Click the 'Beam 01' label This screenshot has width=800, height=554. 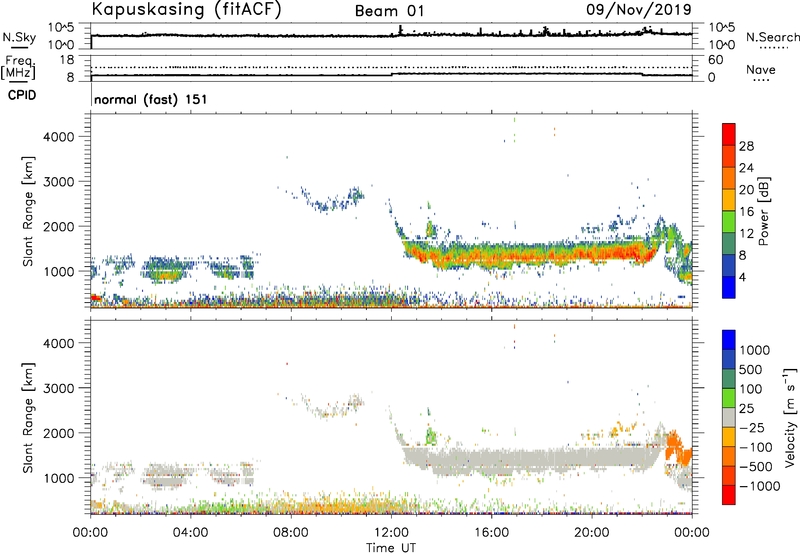point(389,11)
